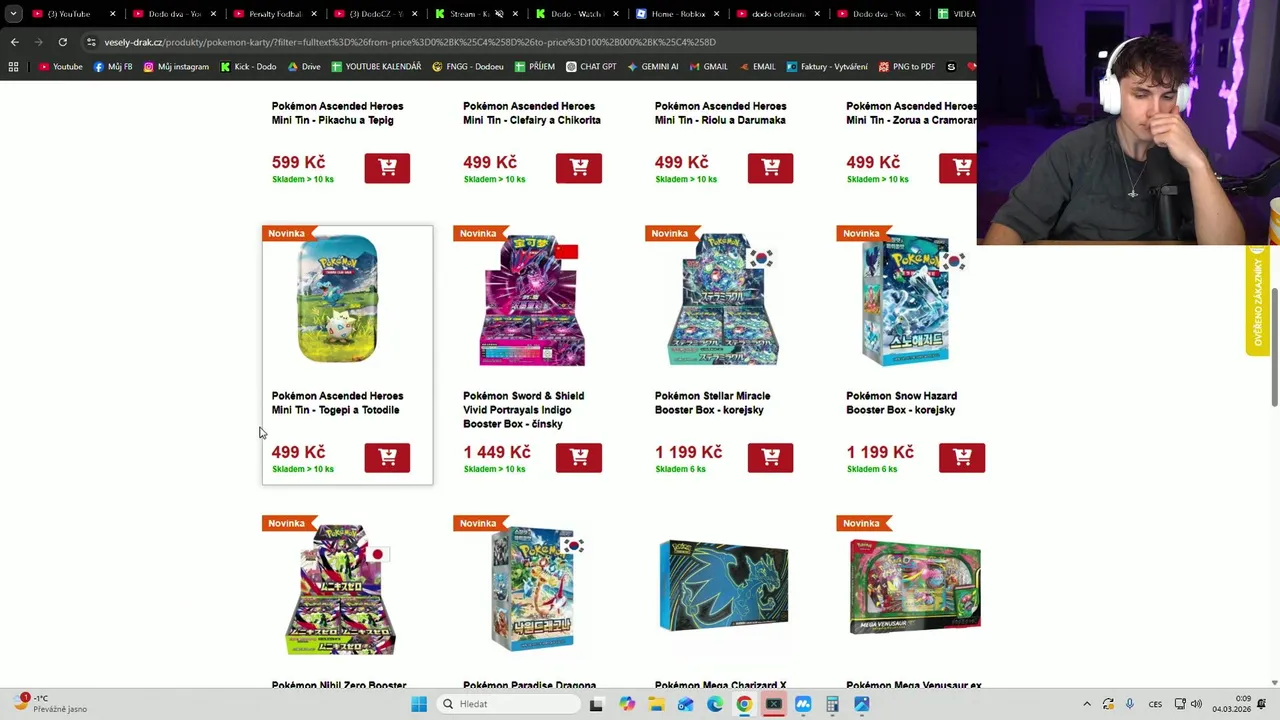This screenshot has height=720, width=1280.
Task: Add Pikachu a Tepig Mini Tin to cart
Action: [x=387, y=168]
